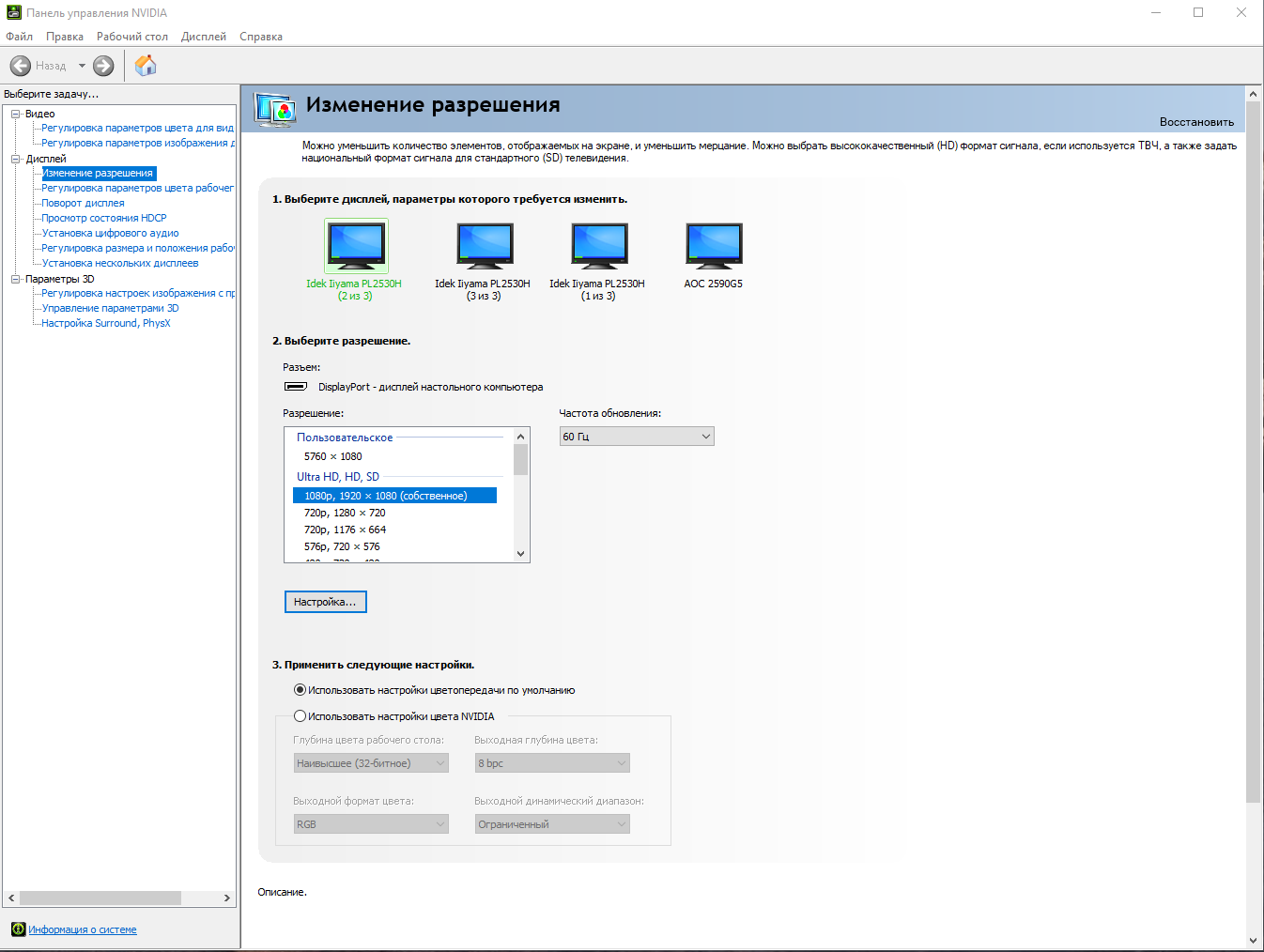The height and width of the screenshot is (952, 1264).
Task: Click Информация о системе link
Action: coord(83,929)
